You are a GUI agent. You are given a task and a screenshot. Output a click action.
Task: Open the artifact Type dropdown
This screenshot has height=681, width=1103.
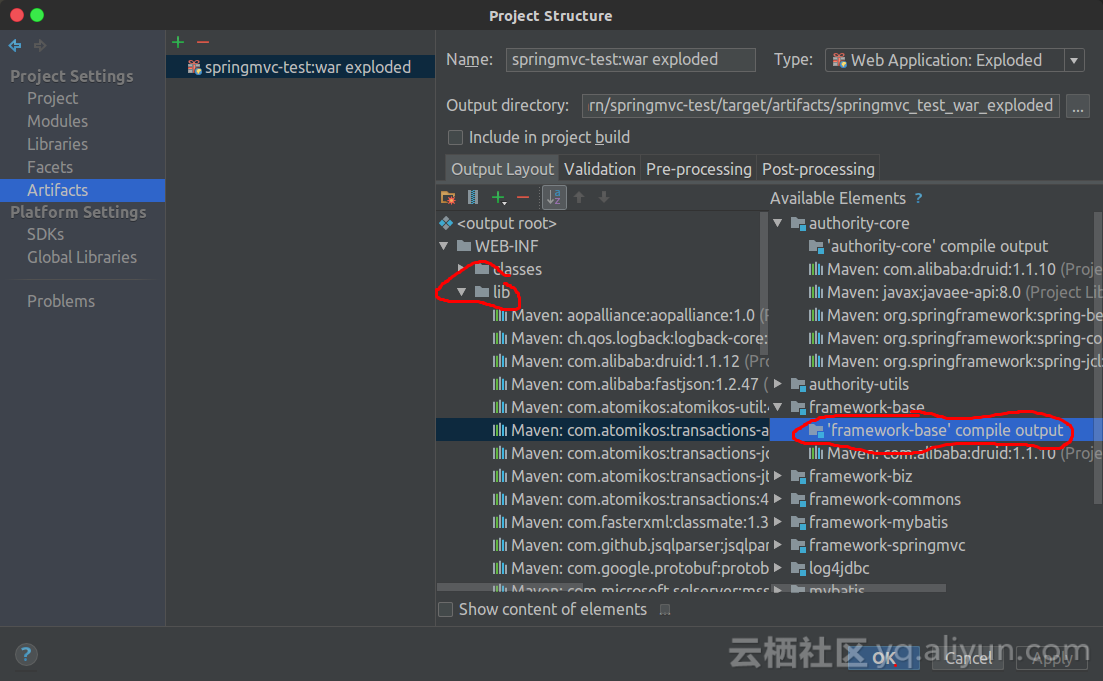point(1073,61)
